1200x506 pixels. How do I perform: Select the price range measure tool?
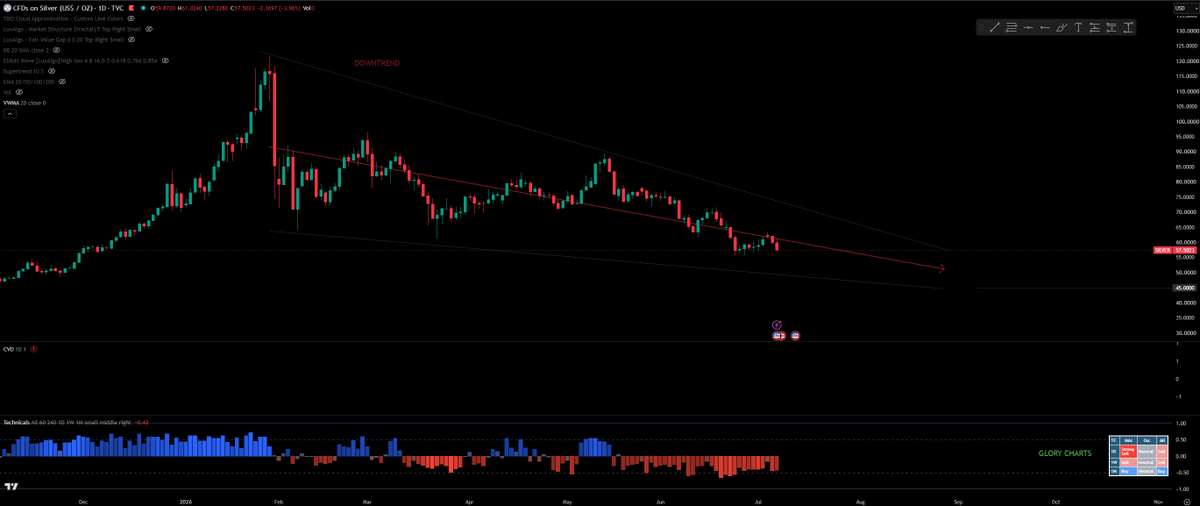[1128, 27]
